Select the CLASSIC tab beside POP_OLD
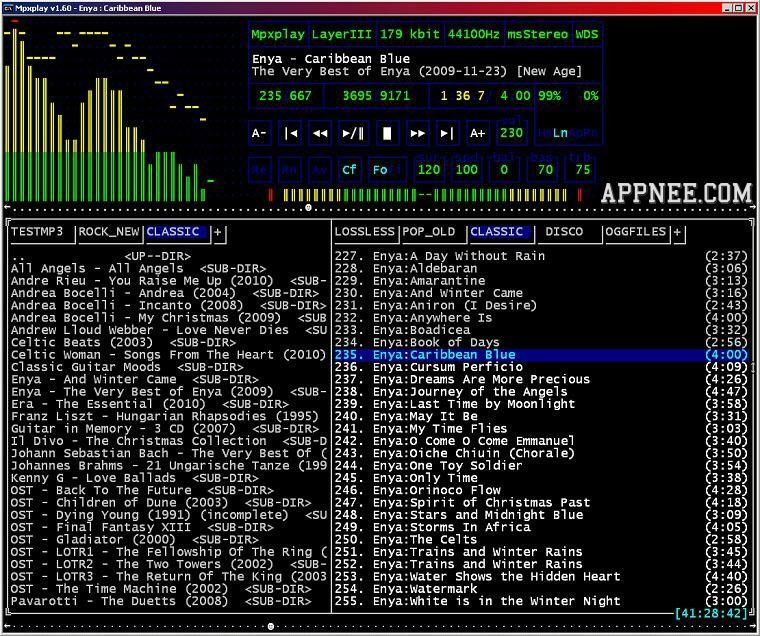The height and width of the screenshot is (636, 760). [x=500, y=232]
